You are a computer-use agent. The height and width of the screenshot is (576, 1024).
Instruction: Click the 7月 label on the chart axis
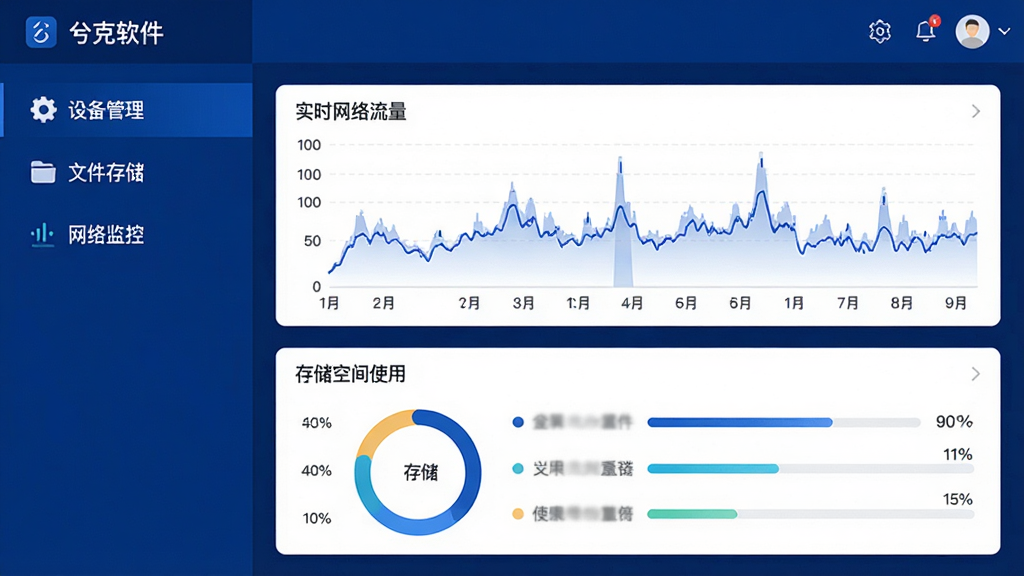(x=848, y=303)
